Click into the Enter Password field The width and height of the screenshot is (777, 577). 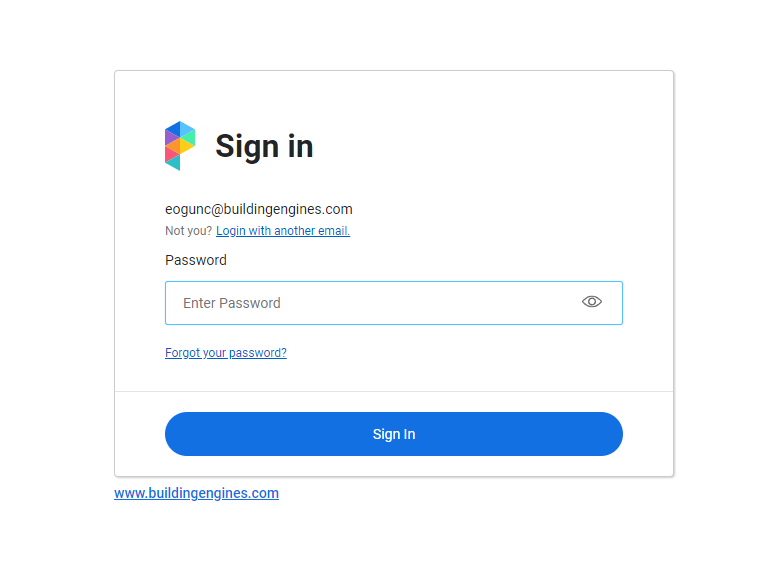[x=370, y=303]
